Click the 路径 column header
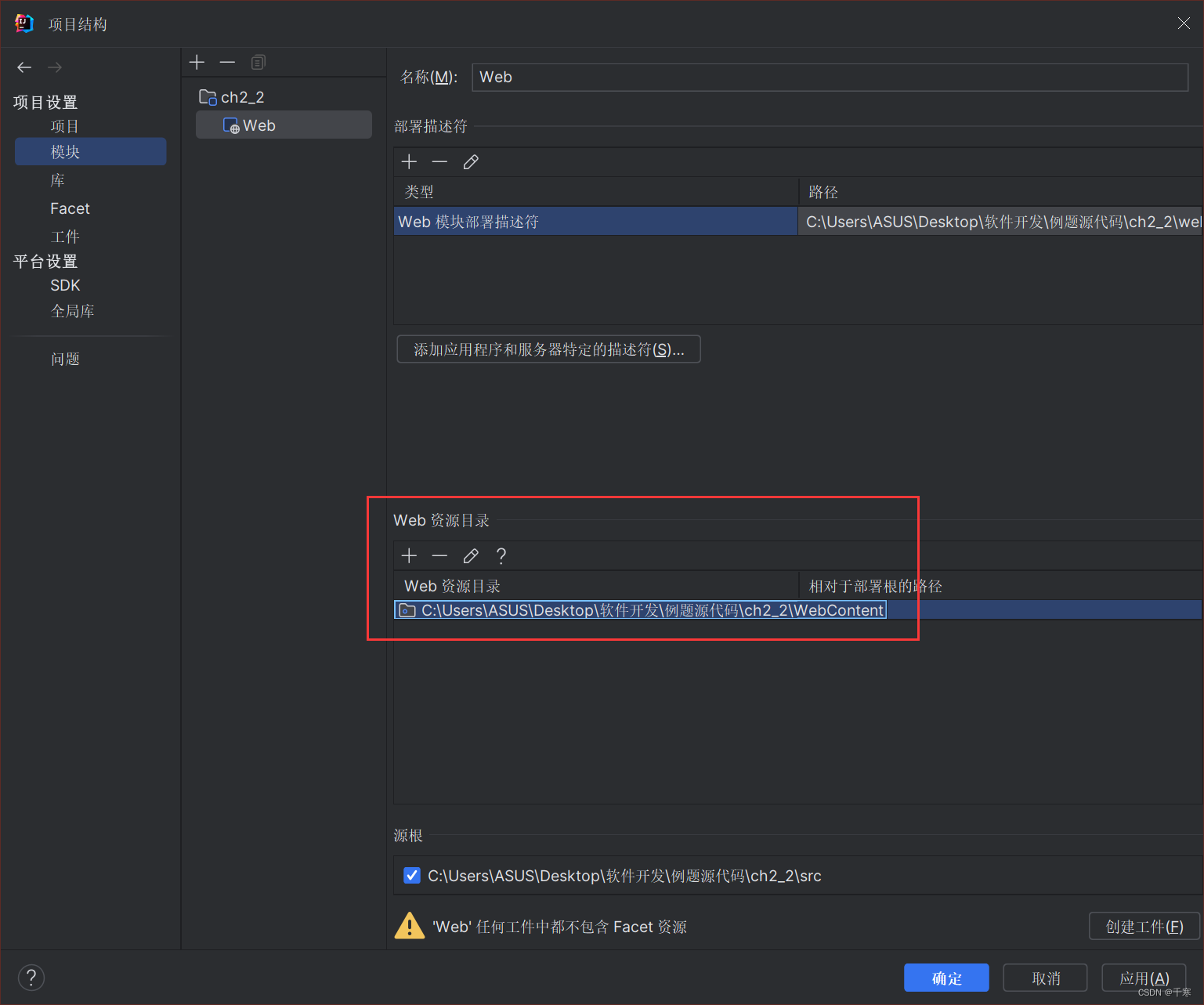The width and height of the screenshot is (1204, 1005). click(1000, 192)
